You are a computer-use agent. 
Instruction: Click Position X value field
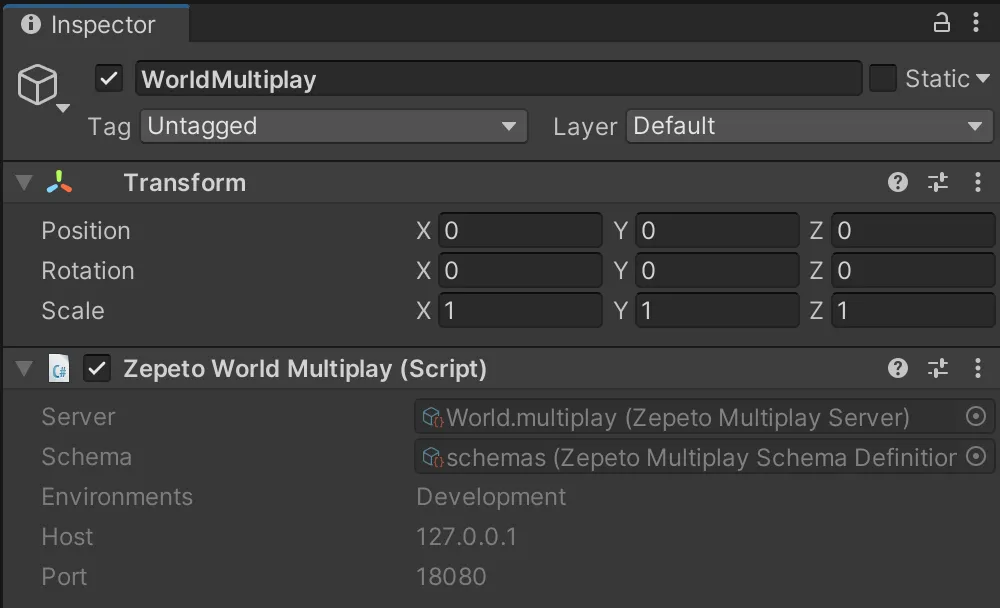pos(520,230)
